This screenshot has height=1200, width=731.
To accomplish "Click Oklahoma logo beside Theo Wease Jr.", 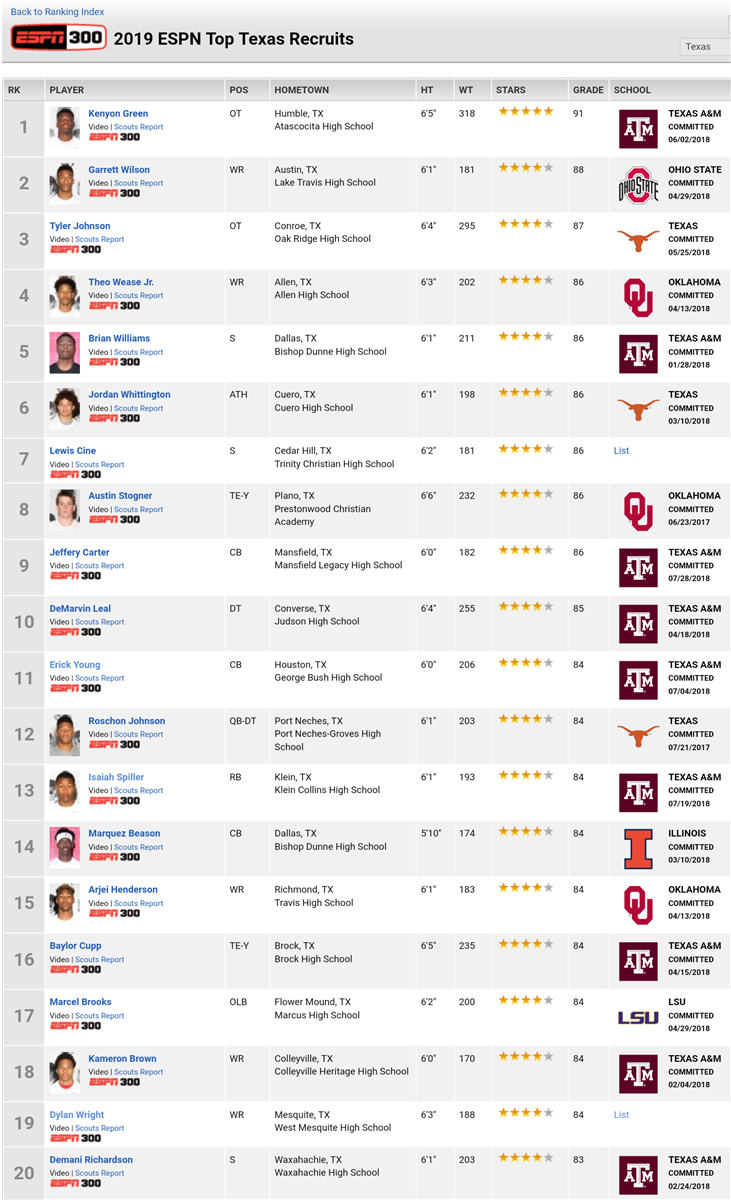I will tap(638, 298).
